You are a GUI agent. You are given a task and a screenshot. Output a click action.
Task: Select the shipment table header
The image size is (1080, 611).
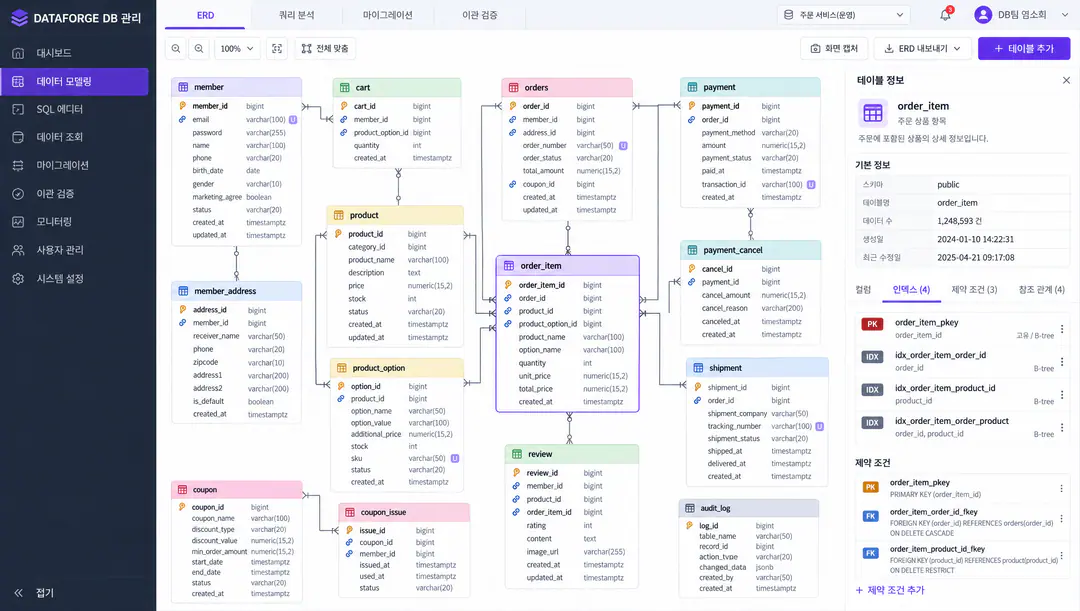[758, 368]
